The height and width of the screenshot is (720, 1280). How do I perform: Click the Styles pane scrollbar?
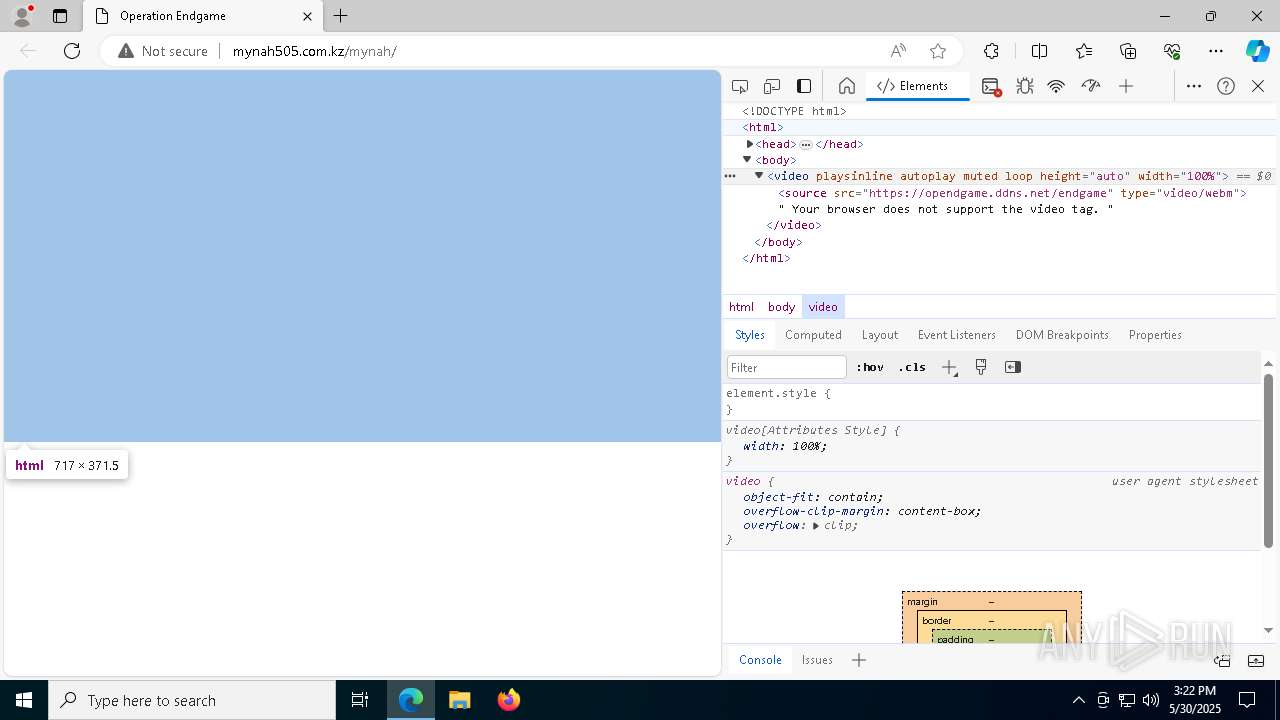click(1268, 460)
